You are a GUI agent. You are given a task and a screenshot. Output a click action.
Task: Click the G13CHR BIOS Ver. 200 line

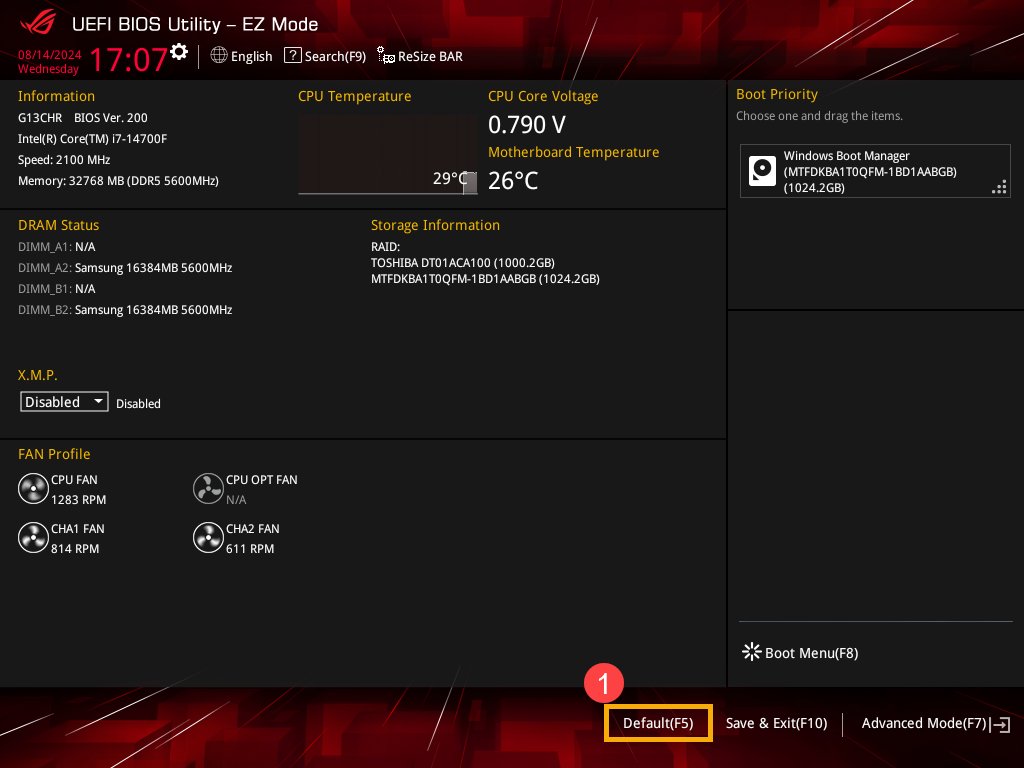pyautogui.click(x=82, y=118)
